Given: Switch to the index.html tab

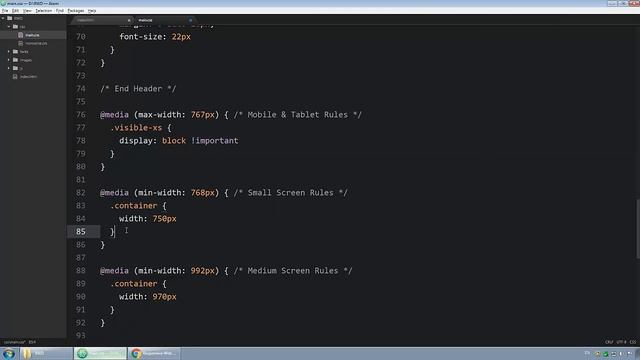Looking at the screenshot, I should pyautogui.click(x=102, y=20).
